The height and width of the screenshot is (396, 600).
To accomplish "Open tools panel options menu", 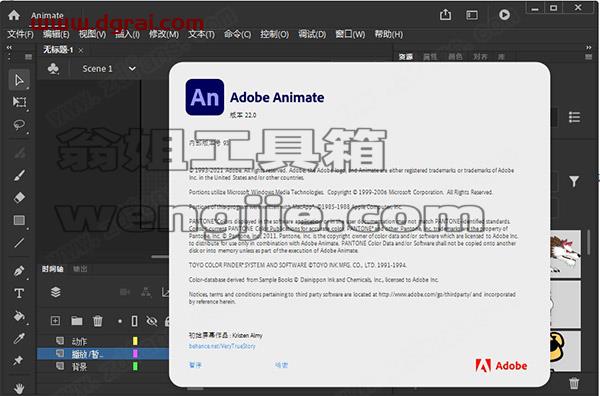I will [29, 57].
